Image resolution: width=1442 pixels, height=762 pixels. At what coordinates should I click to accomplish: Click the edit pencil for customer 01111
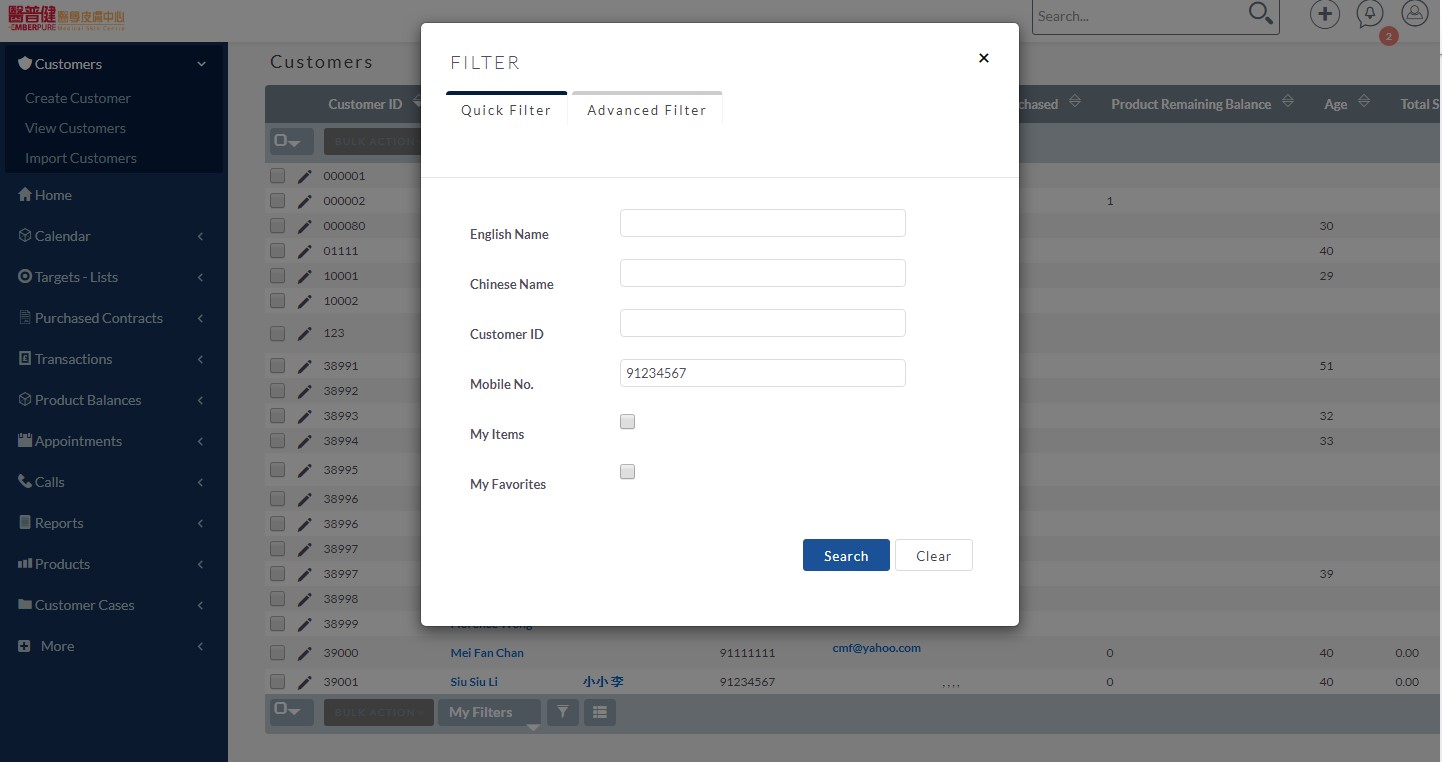pos(305,251)
